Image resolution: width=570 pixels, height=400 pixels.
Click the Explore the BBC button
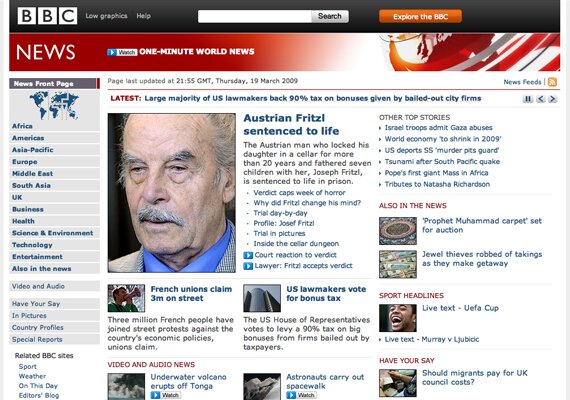coord(420,16)
